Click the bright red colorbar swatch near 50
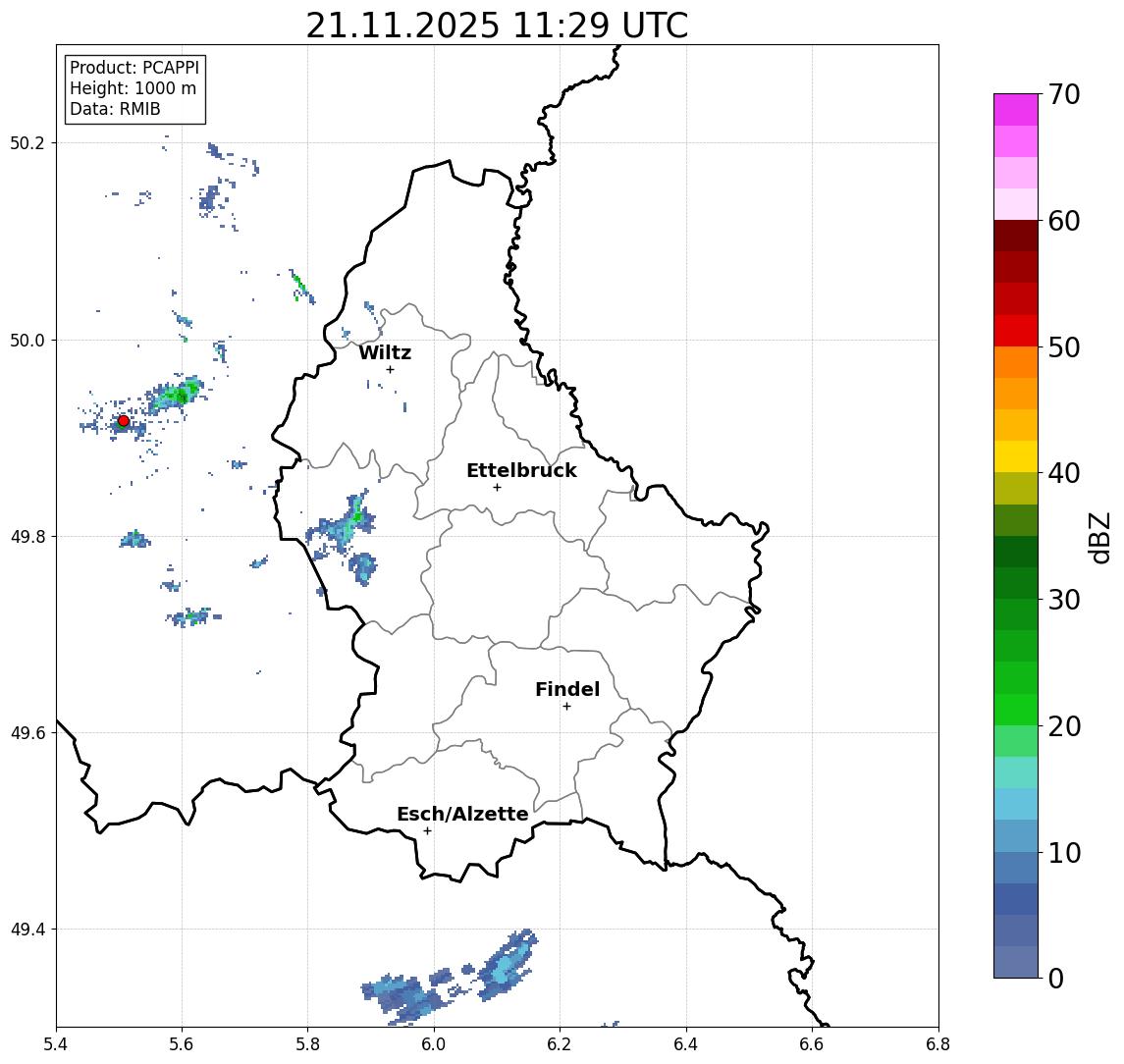This screenshot has width=1124, height=1064. tap(1016, 331)
